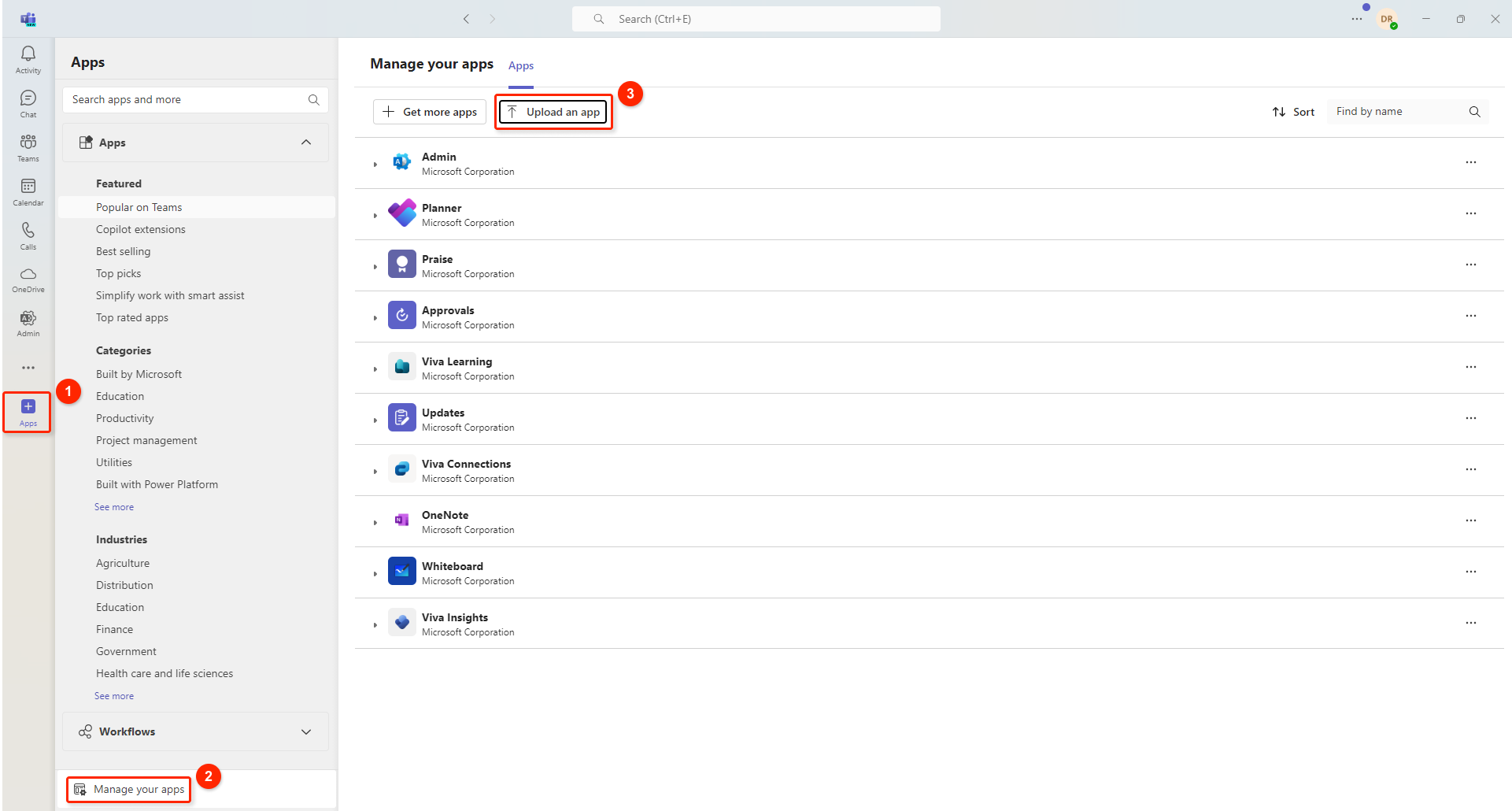Expand the Viva Learning row arrow

coord(375,369)
